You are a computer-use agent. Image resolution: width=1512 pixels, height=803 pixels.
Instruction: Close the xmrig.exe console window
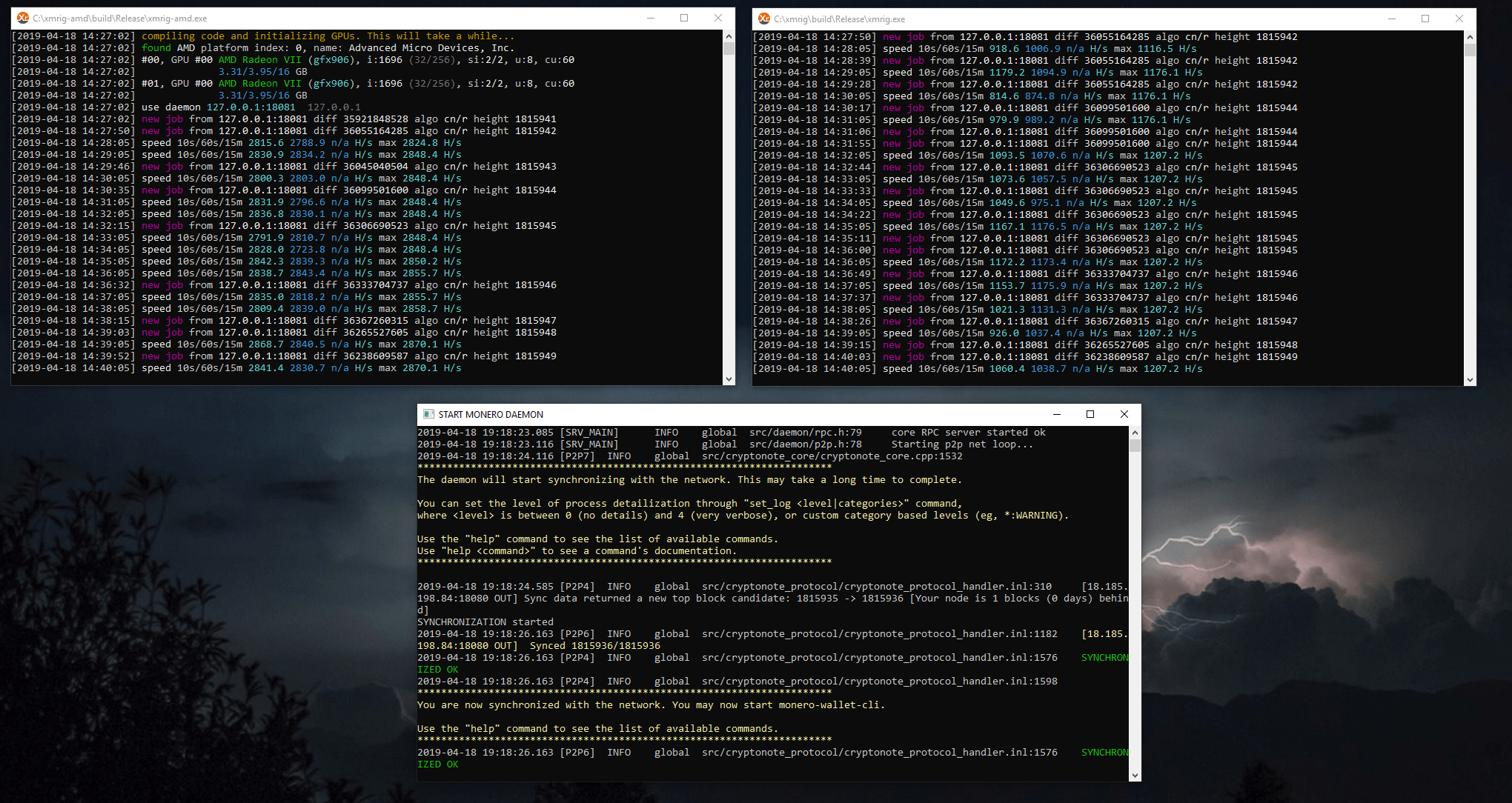point(1459,19)
